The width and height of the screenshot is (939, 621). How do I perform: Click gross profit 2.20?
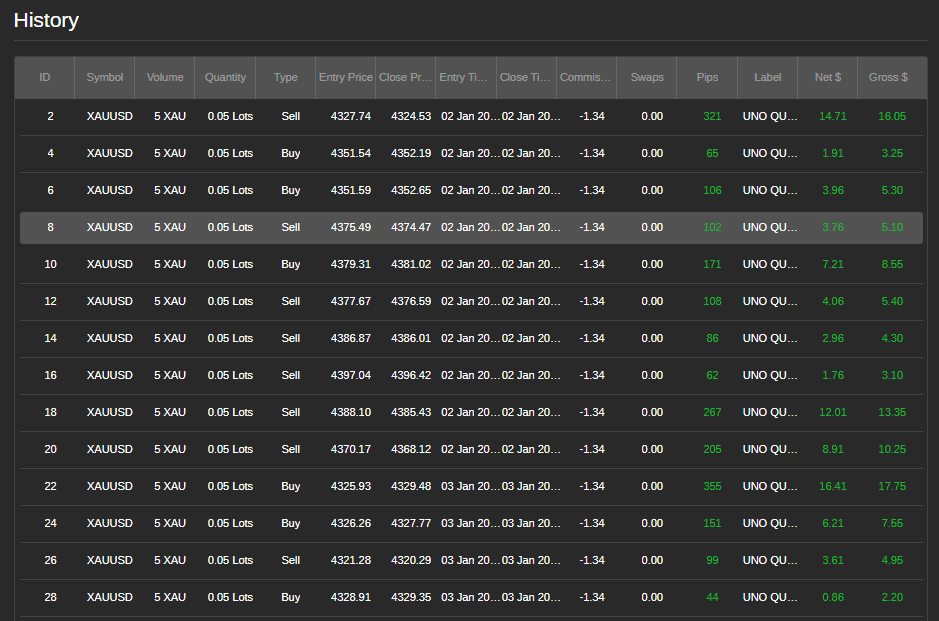(892, 597)
